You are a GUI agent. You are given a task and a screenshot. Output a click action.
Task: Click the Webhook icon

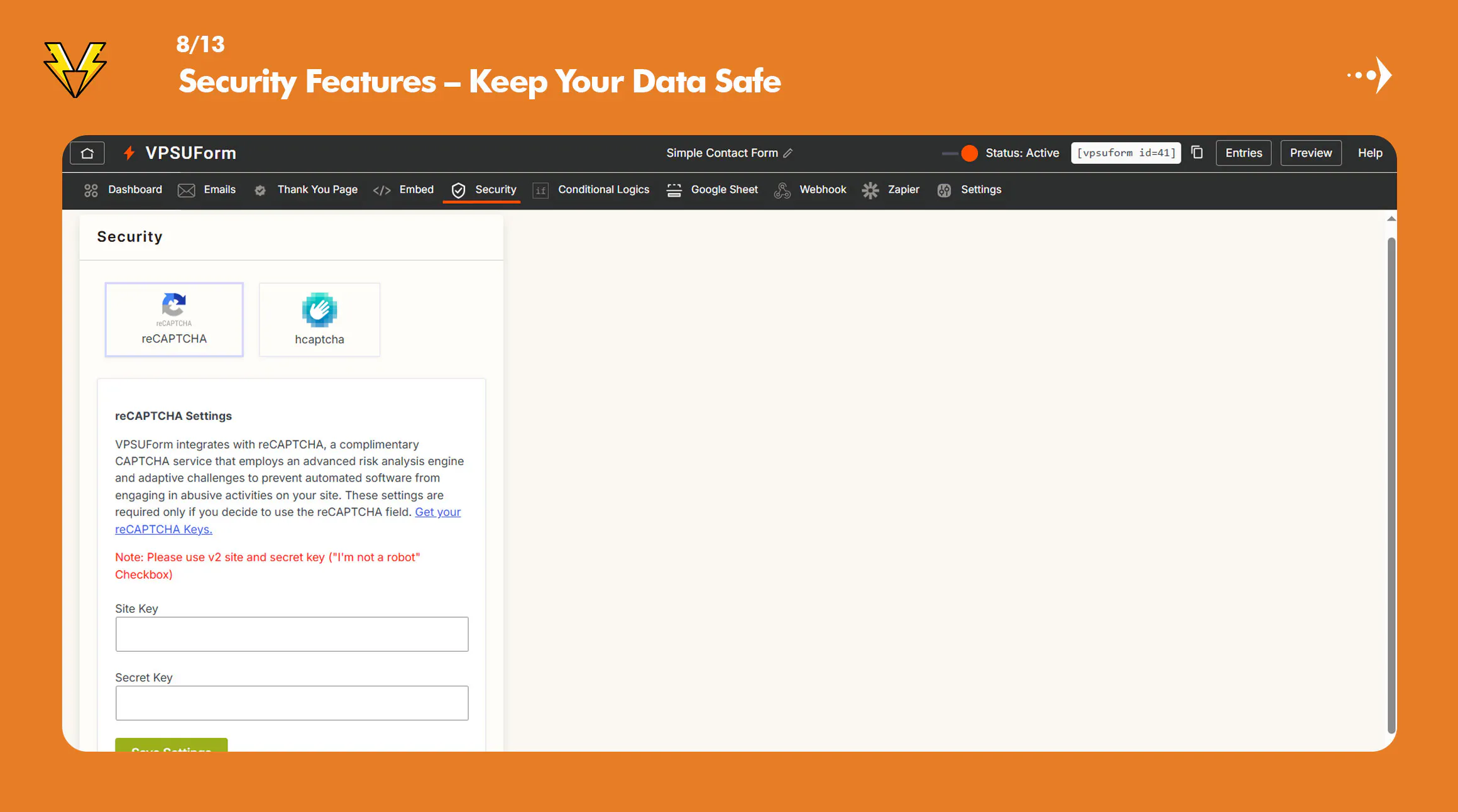(x=782, y=190)
